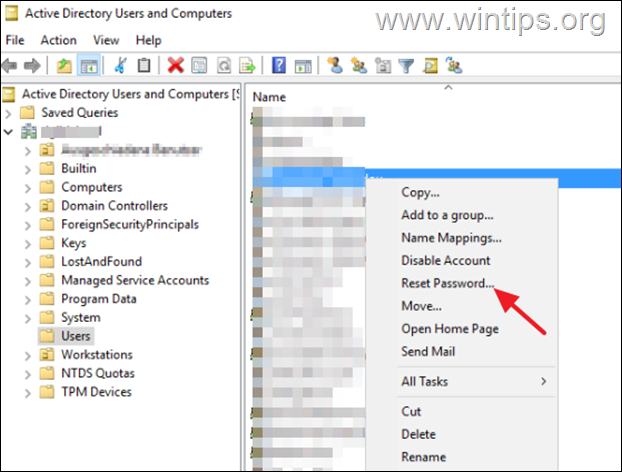Choose Delete from context menu
Image resolution: width=622 pixels, height=472 pixels.
(x=419, y=434)
